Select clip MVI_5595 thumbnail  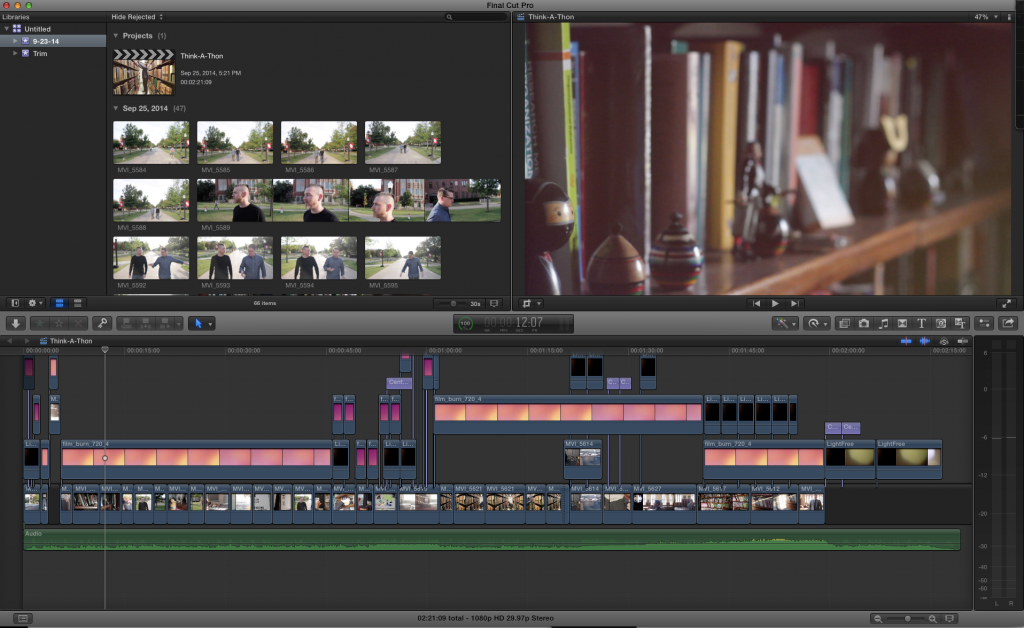coord(402,258)
